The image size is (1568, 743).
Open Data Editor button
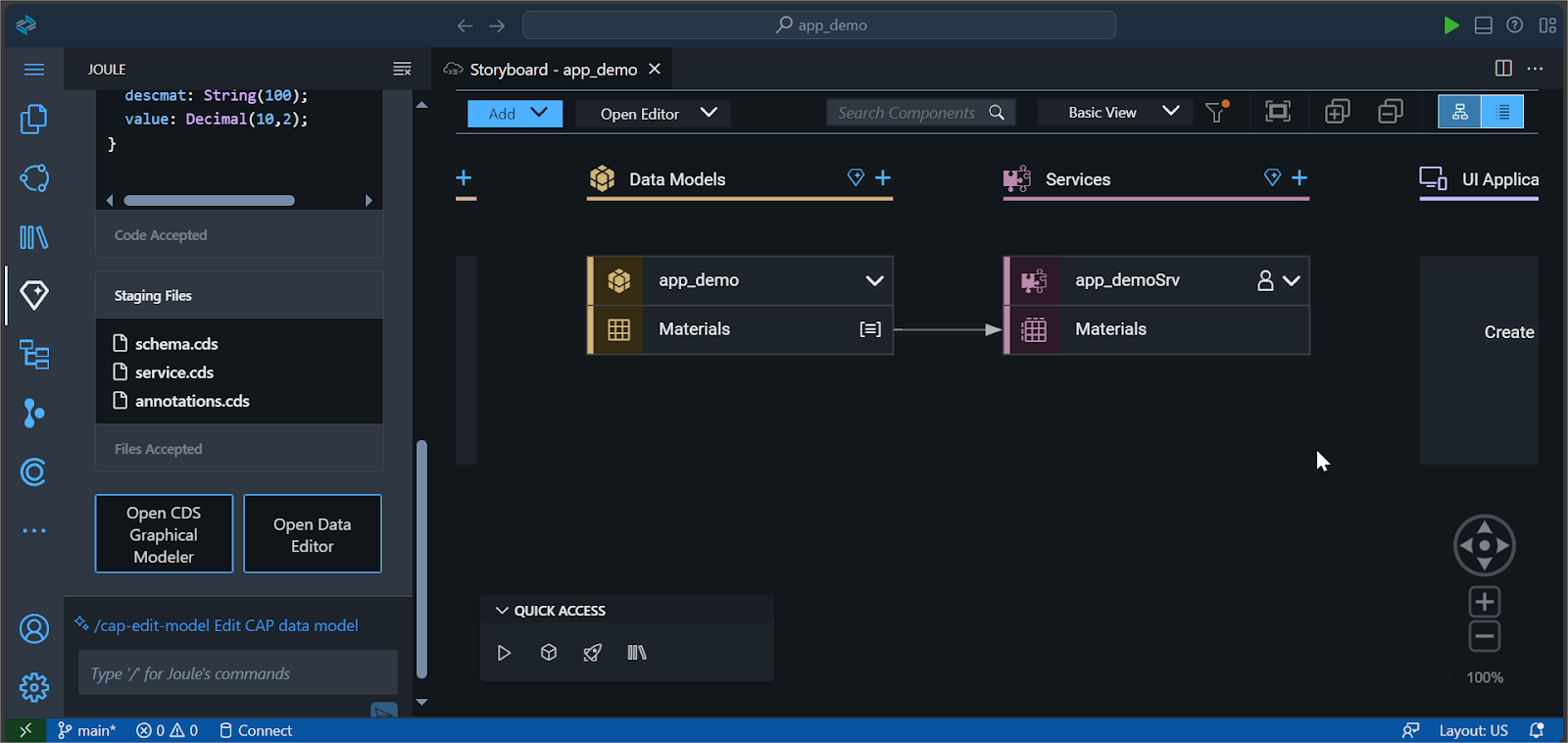[313, 534]
